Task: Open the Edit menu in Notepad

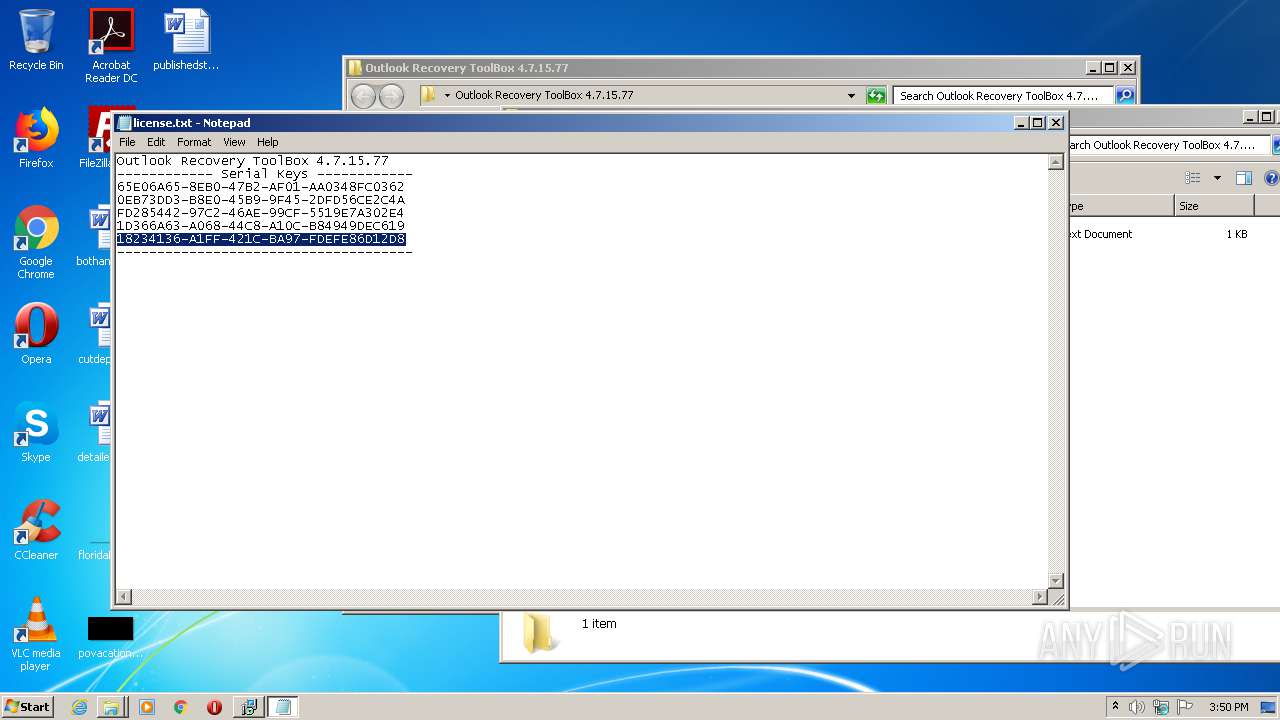Action: [156, 142]
